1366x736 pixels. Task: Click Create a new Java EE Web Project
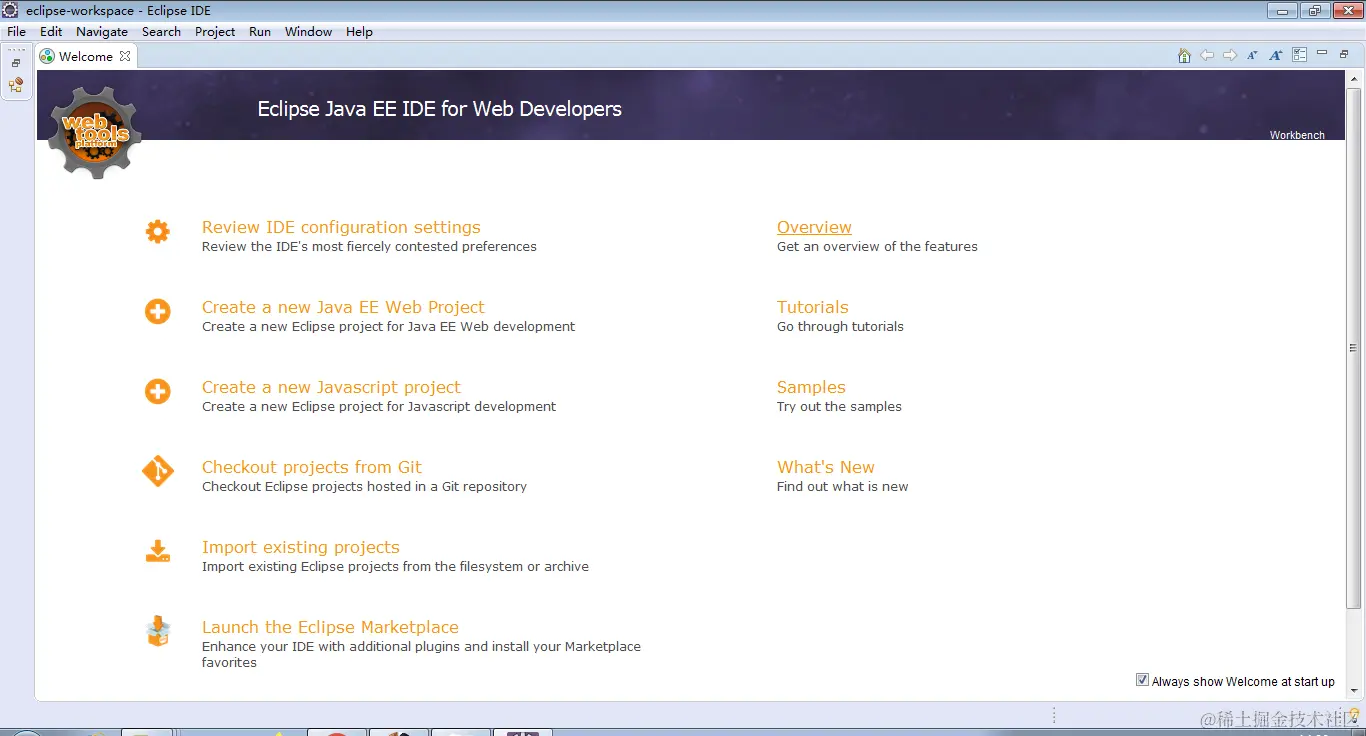tap(343, 307)
